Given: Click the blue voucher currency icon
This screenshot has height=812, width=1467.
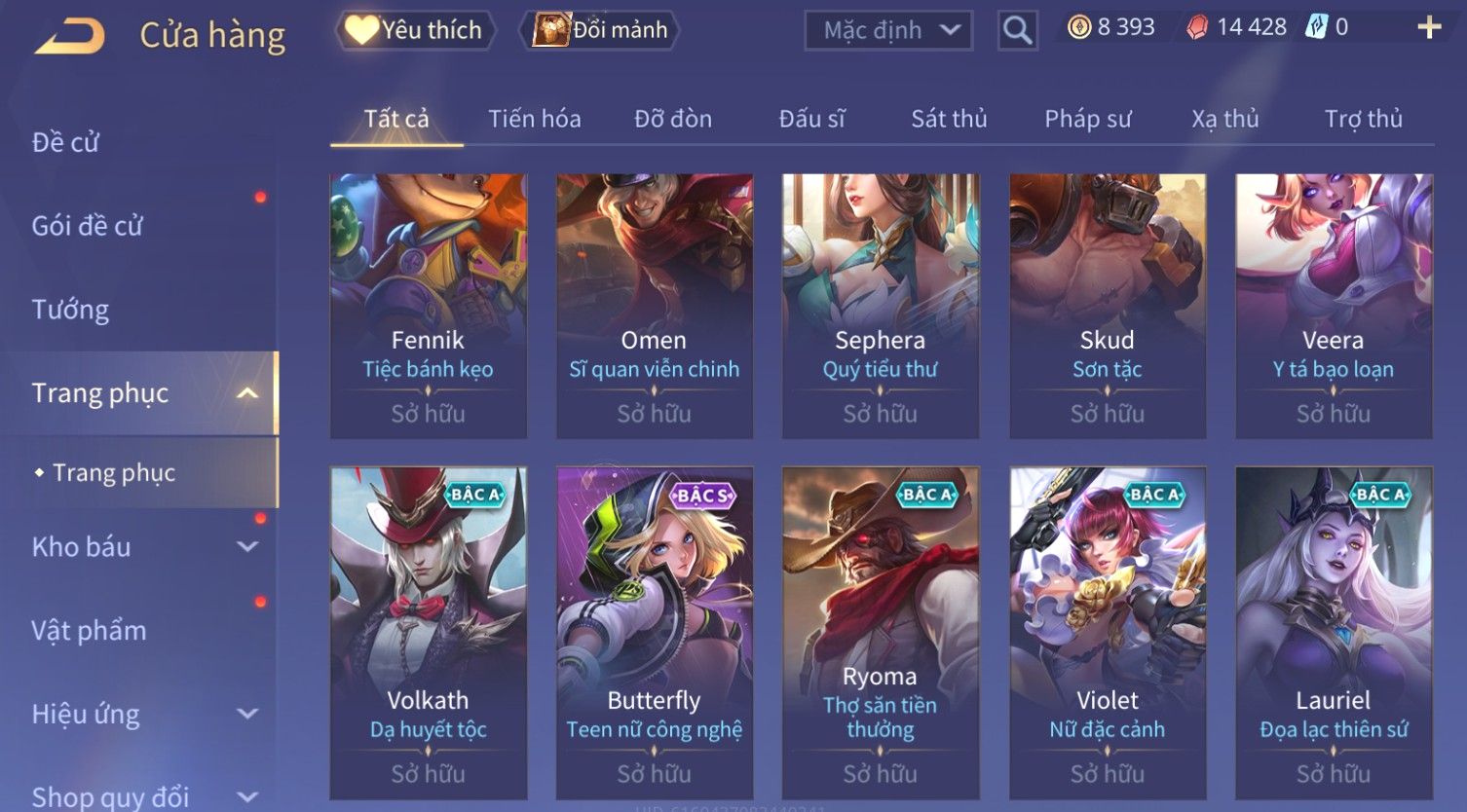Looking at the screenshot, I should [x=1316, y=27].
